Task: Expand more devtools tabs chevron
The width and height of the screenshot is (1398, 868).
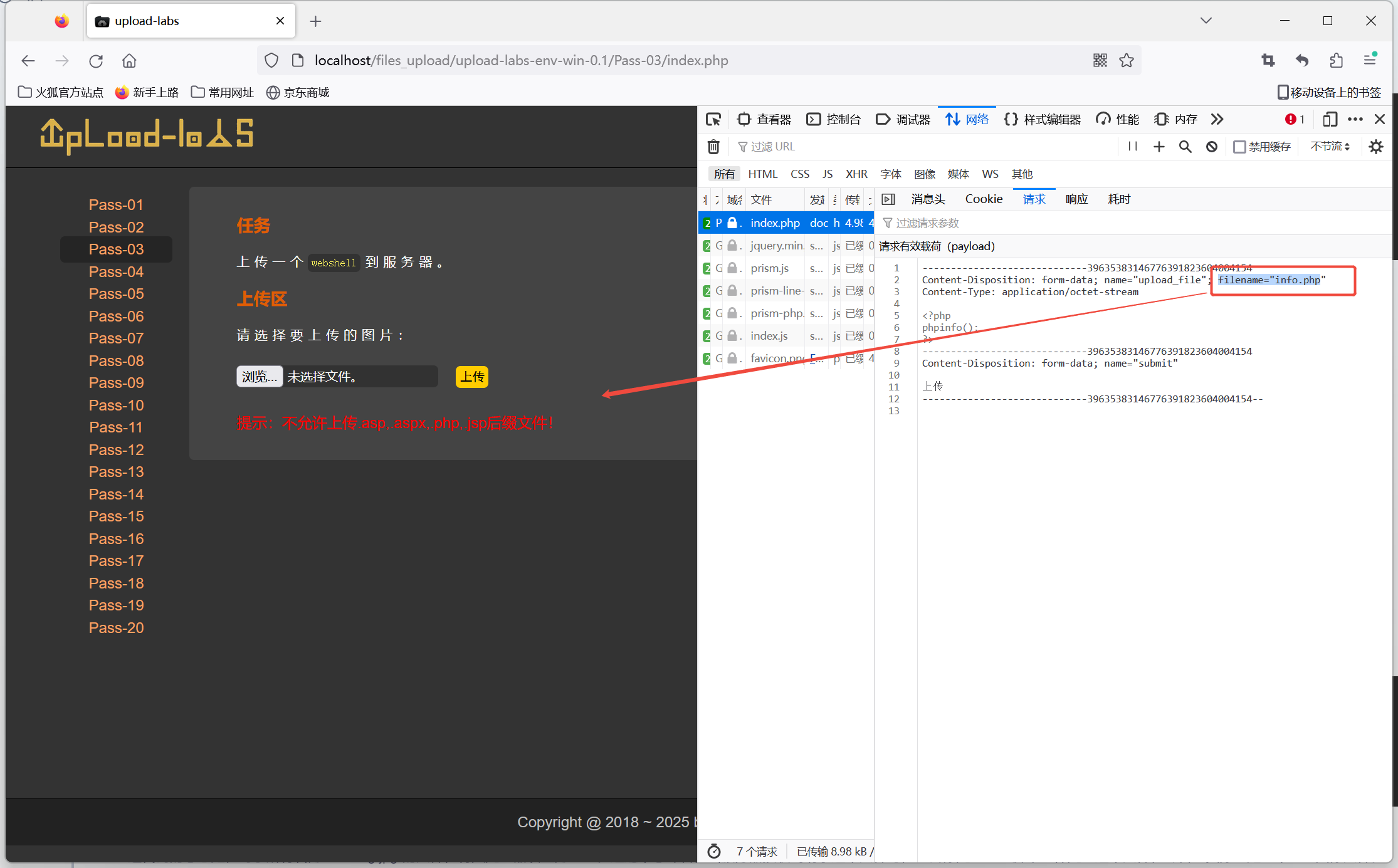Action: 1217,119
